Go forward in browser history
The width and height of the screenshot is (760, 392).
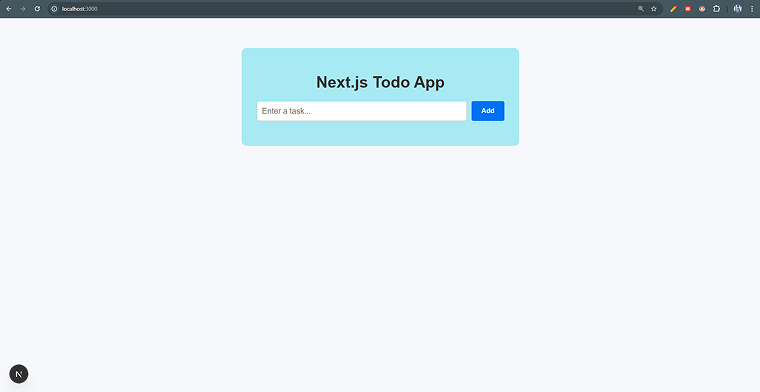[x=23, y=9]
